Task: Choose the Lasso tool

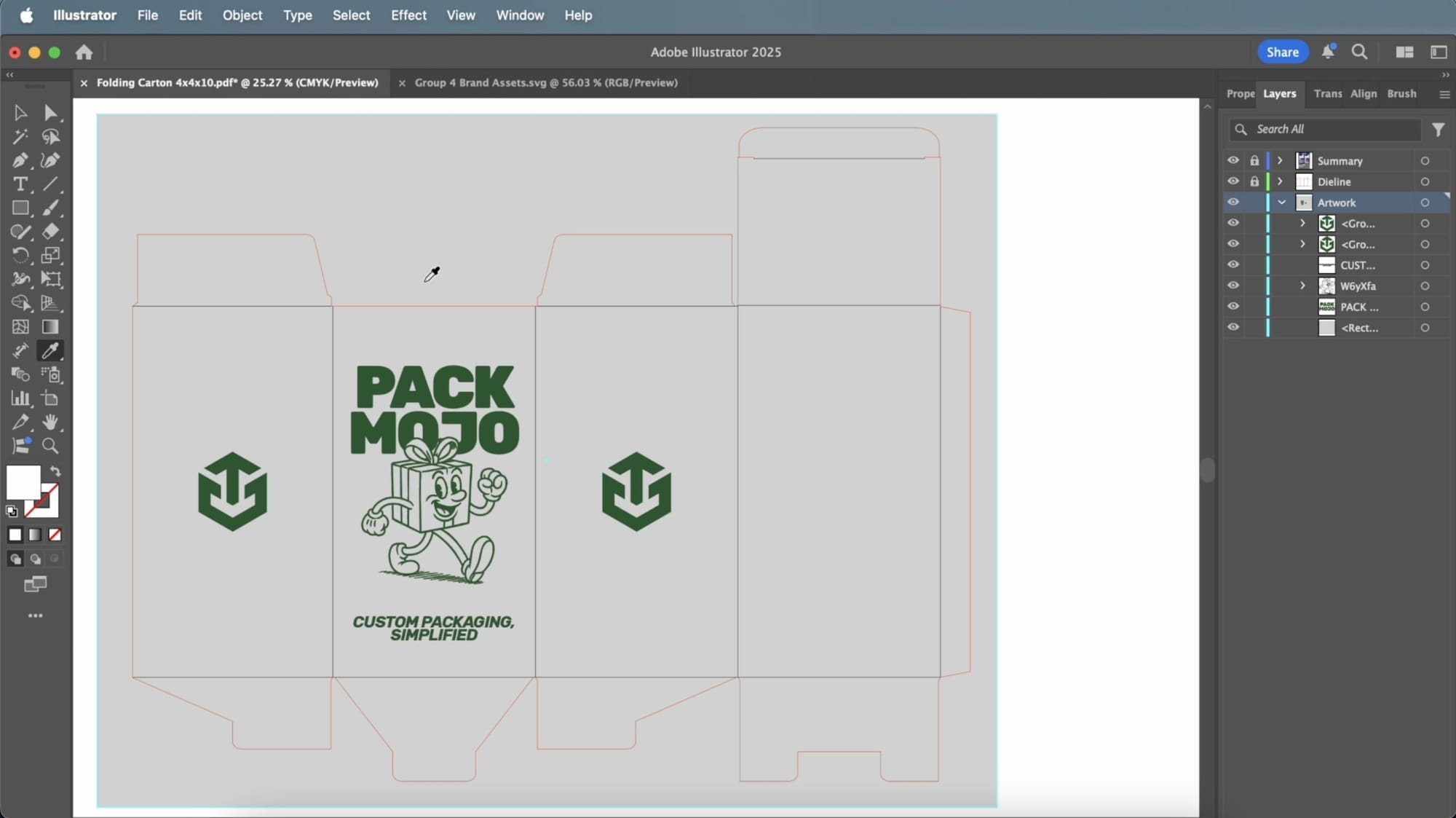Action: 50,137
